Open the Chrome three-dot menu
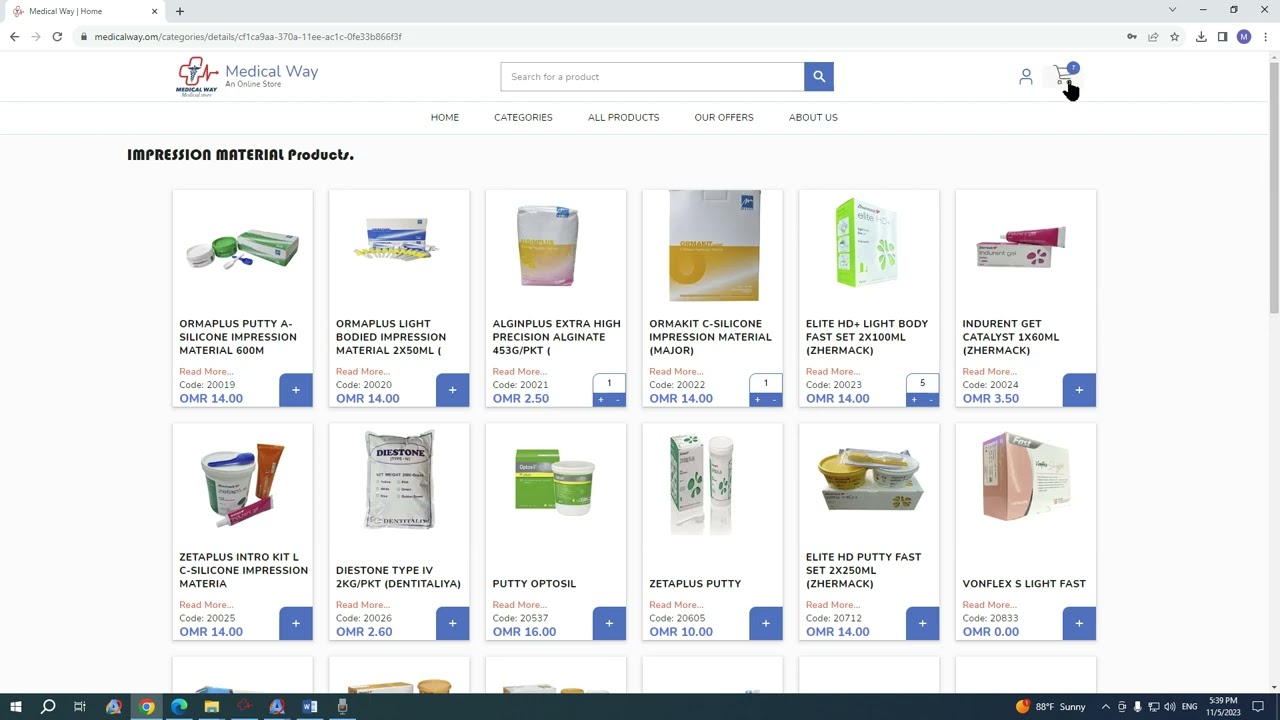The height and width of the screenshot is (720, 1280). coord(1265,37)
